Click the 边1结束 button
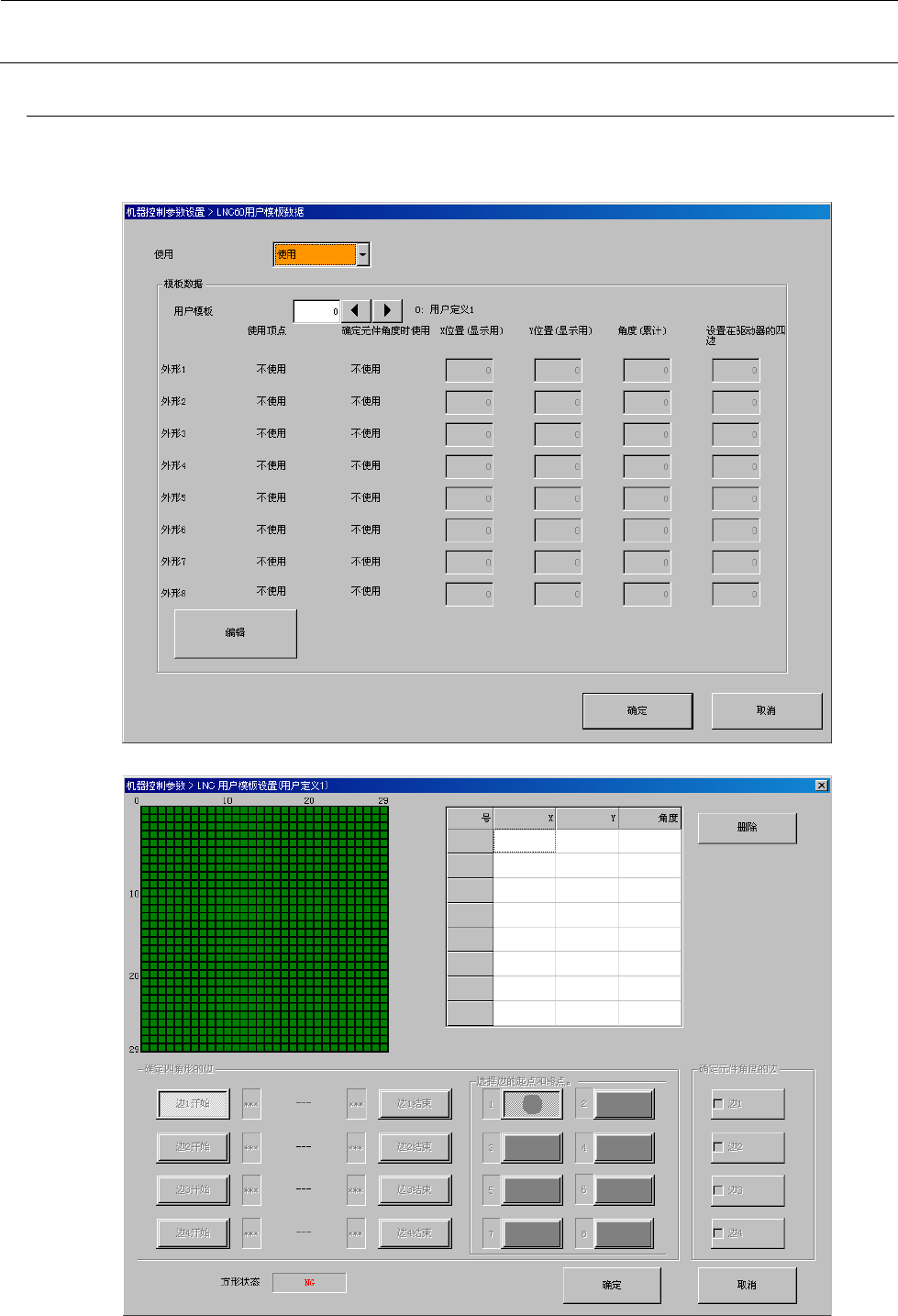Screen dimensions: 898x1316 coord(415,1104)
